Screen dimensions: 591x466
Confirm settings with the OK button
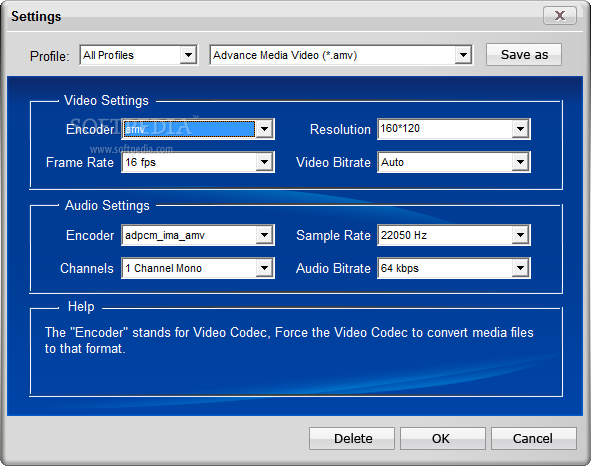coord(443,438)
